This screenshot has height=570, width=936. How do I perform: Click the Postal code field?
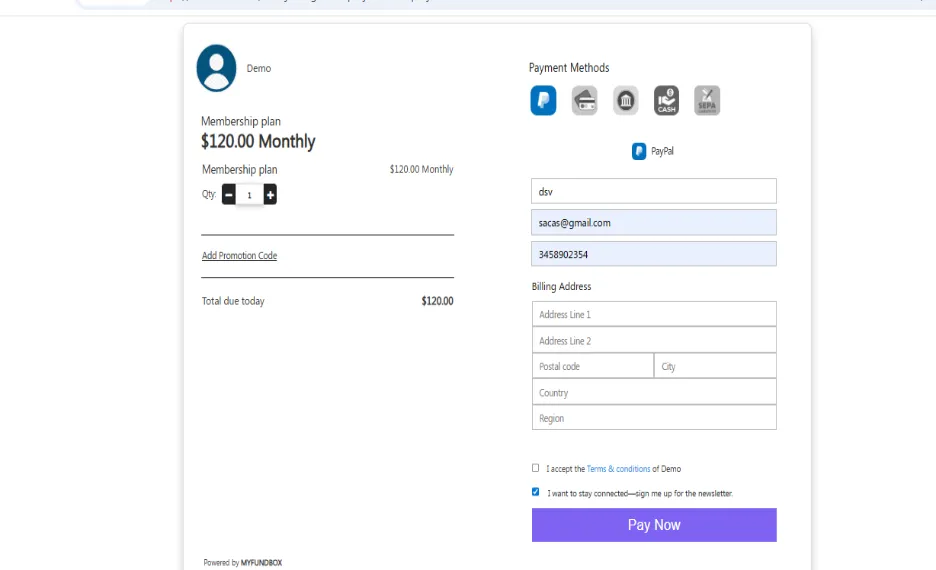pyautogui.click(x=593, y=366)
